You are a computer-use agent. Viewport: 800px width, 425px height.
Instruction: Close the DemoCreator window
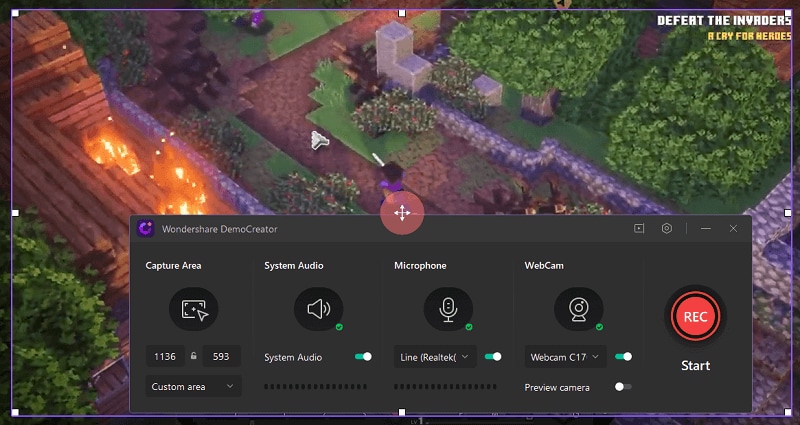pos(733,229)
